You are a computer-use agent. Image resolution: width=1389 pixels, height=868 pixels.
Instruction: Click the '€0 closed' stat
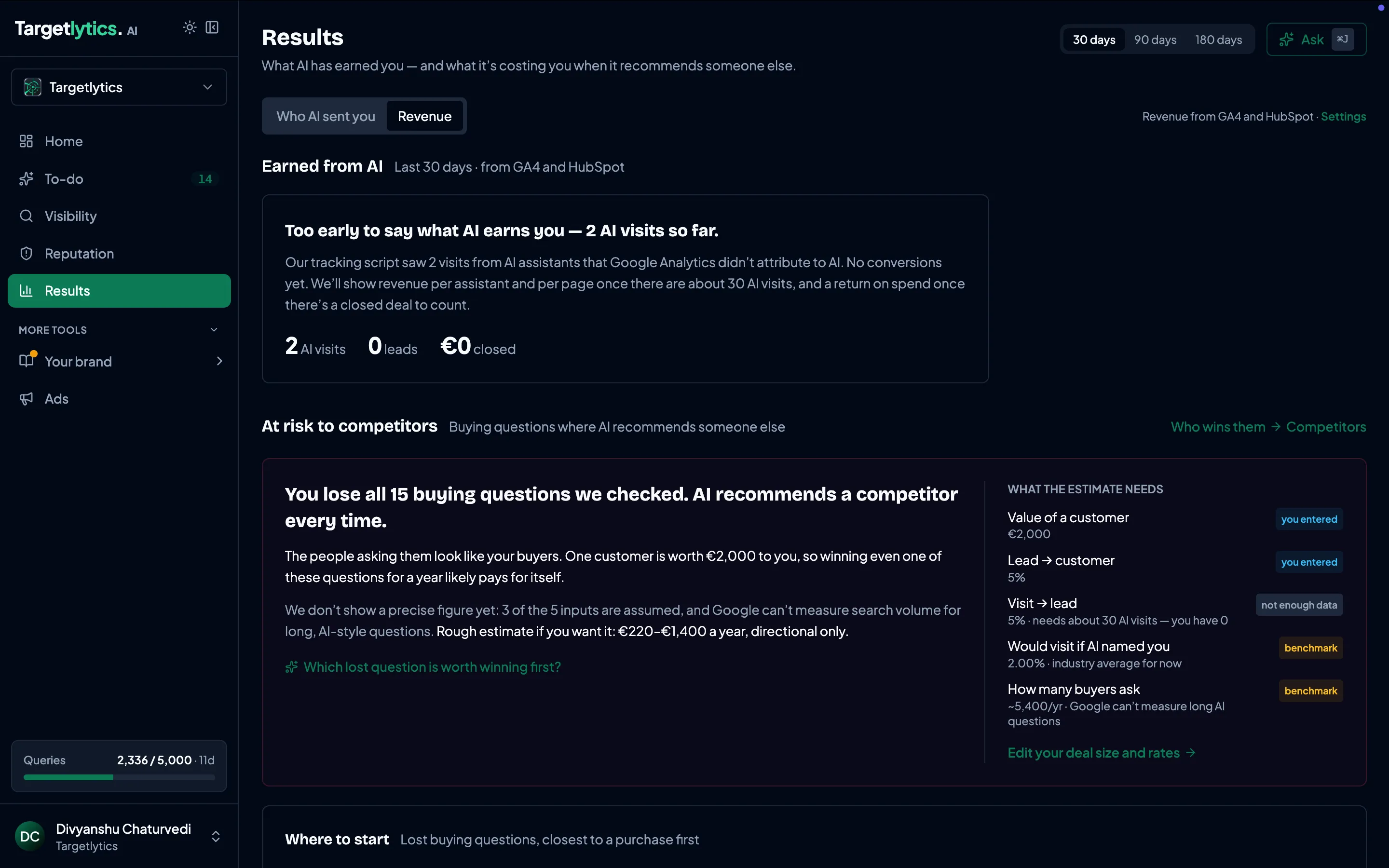[477, 346]
